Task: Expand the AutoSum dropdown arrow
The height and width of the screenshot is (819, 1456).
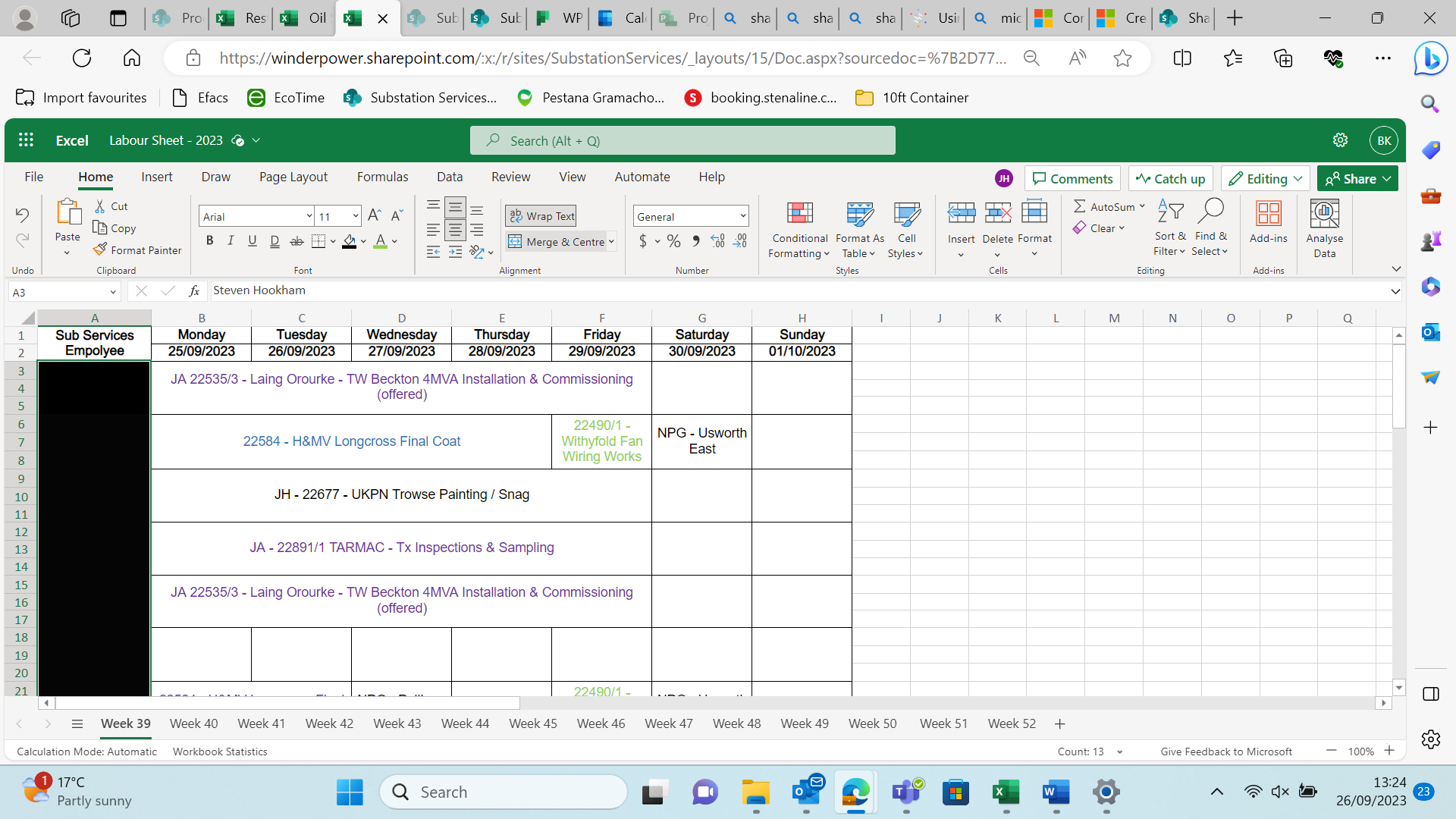Action: [x=1142, y=206]
